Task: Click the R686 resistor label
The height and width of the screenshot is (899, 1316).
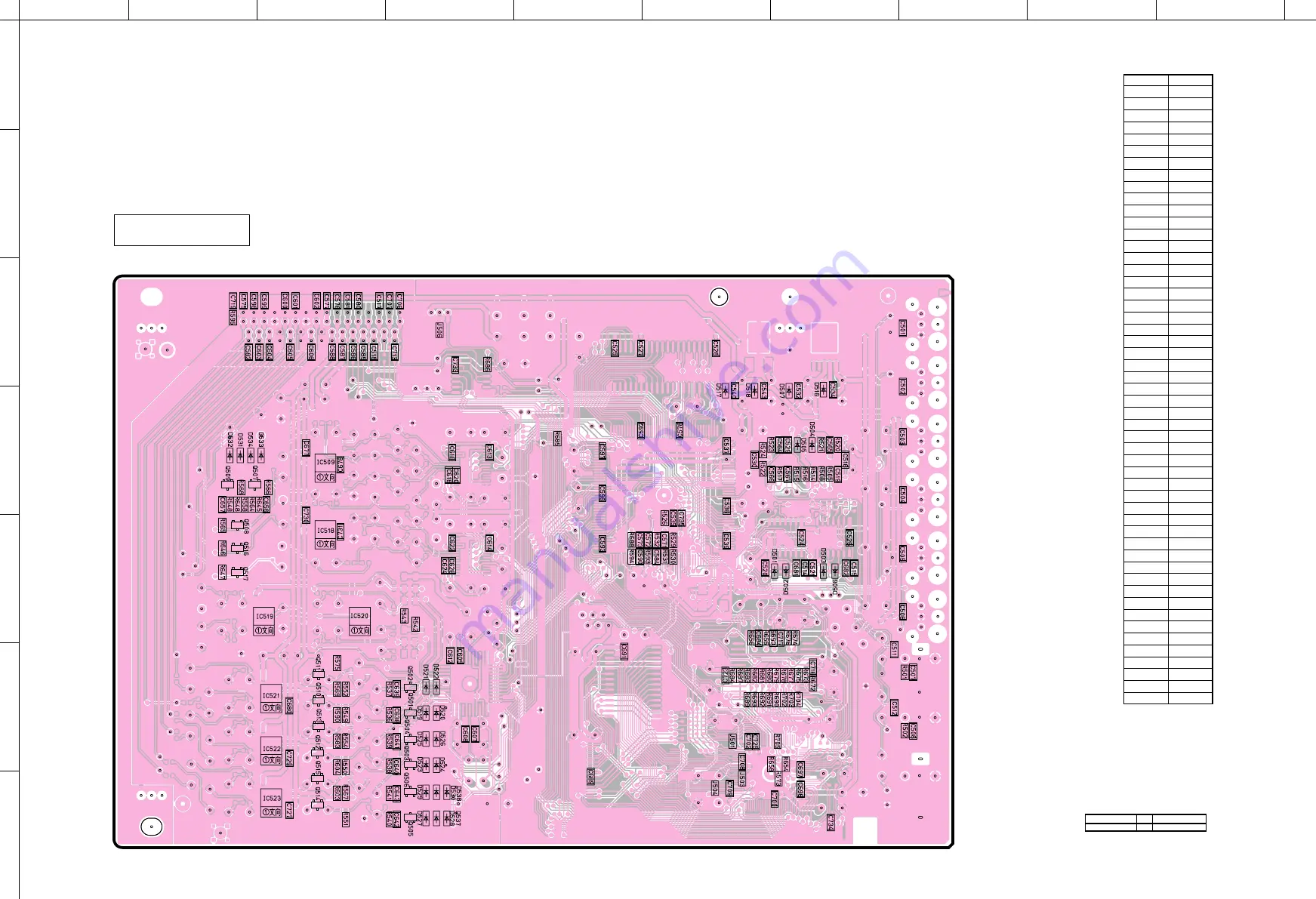Action: [x=488, y=365]
